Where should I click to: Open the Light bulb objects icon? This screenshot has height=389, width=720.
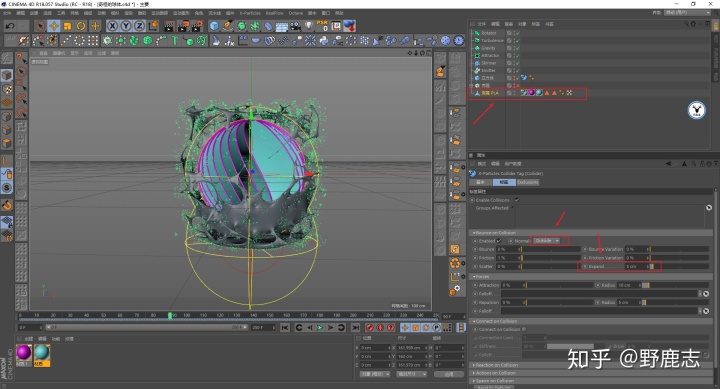[x=309, y=26]
